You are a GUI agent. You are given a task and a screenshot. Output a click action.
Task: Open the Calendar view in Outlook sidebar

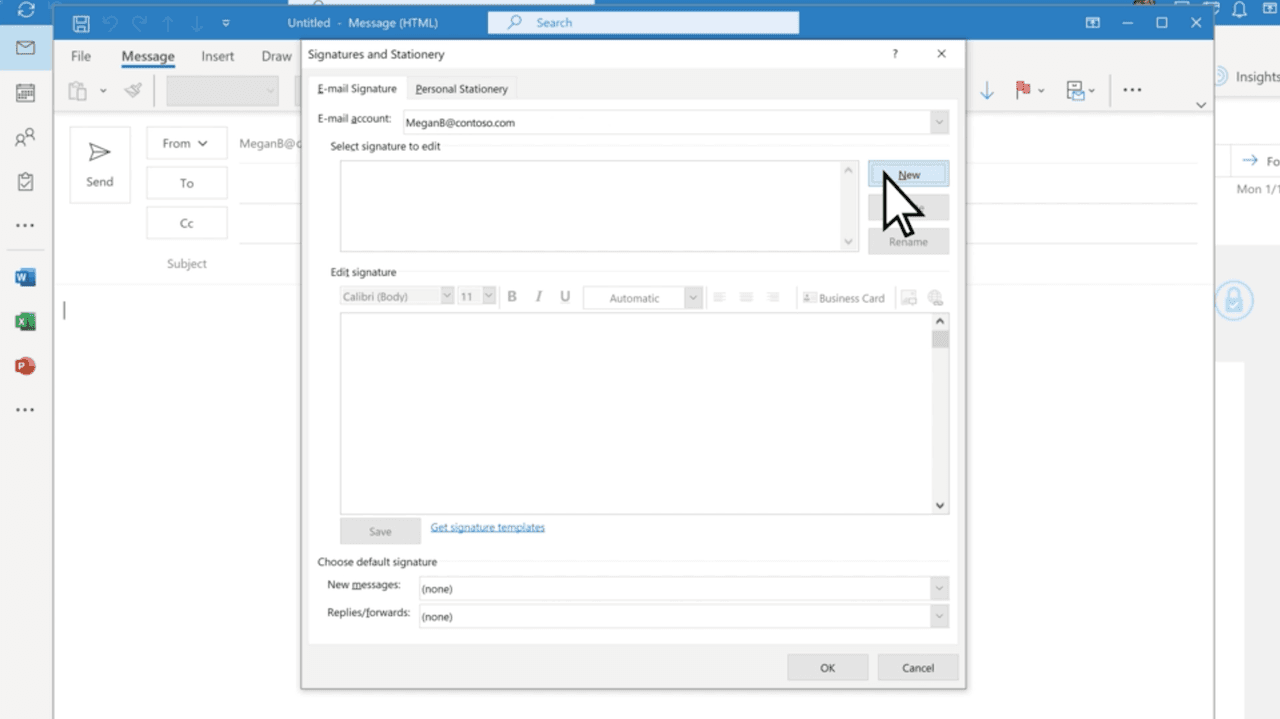tap(25, 92)
